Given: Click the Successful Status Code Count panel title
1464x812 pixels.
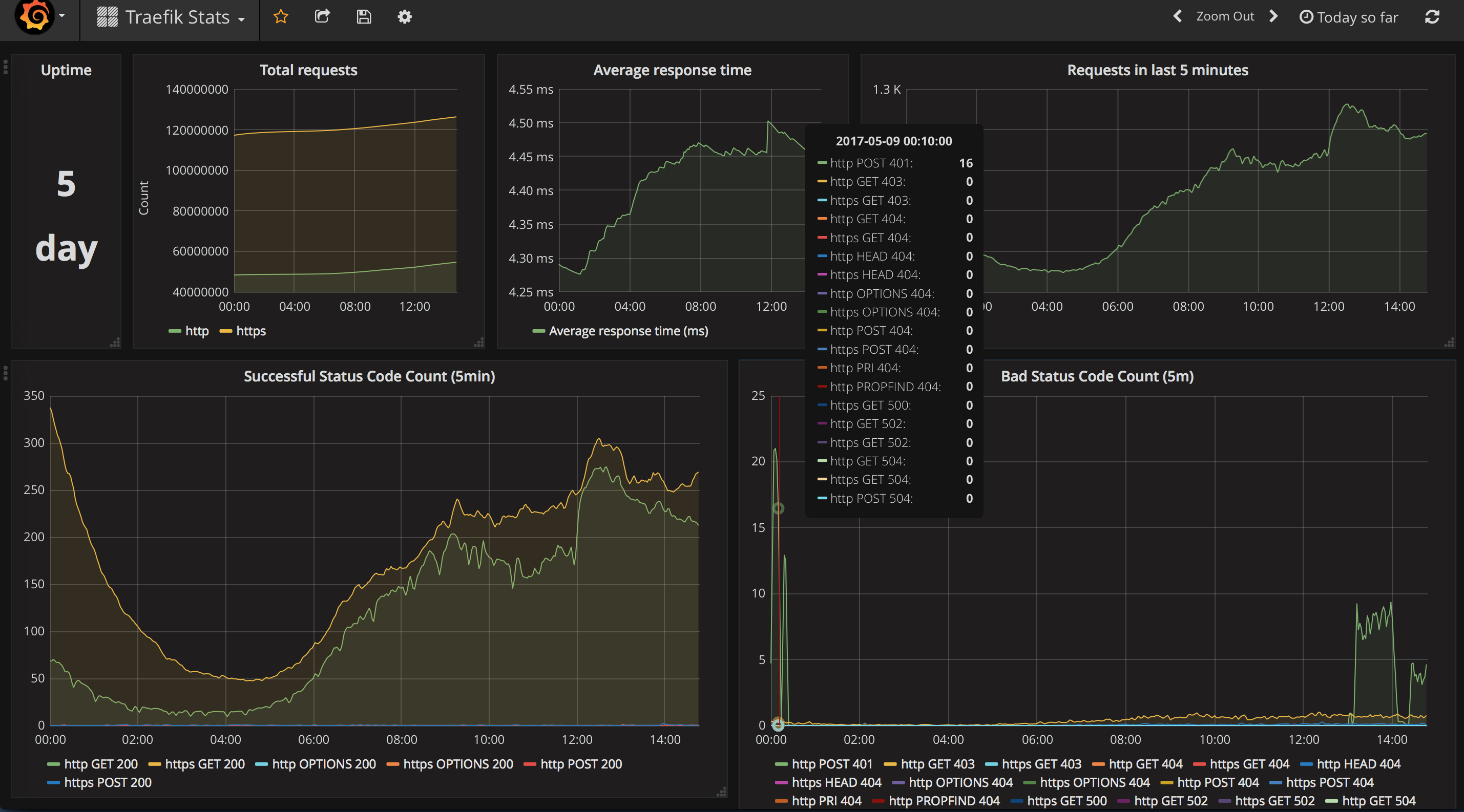Looking at the screenshot, I should click(x=369, y=376).
